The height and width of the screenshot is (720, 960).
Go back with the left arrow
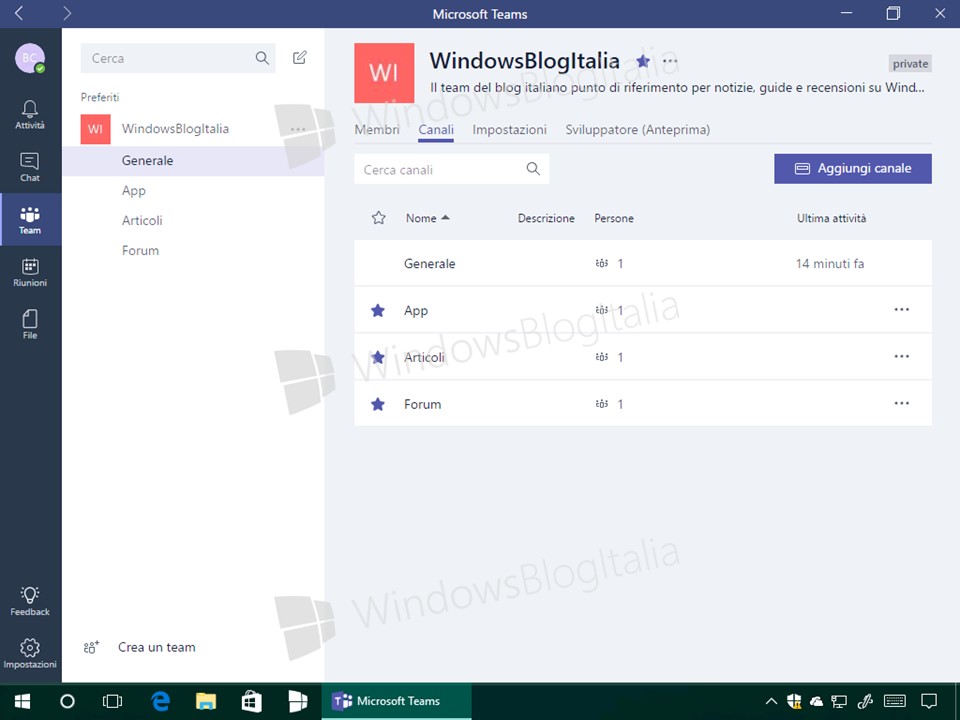click(19, 13)
